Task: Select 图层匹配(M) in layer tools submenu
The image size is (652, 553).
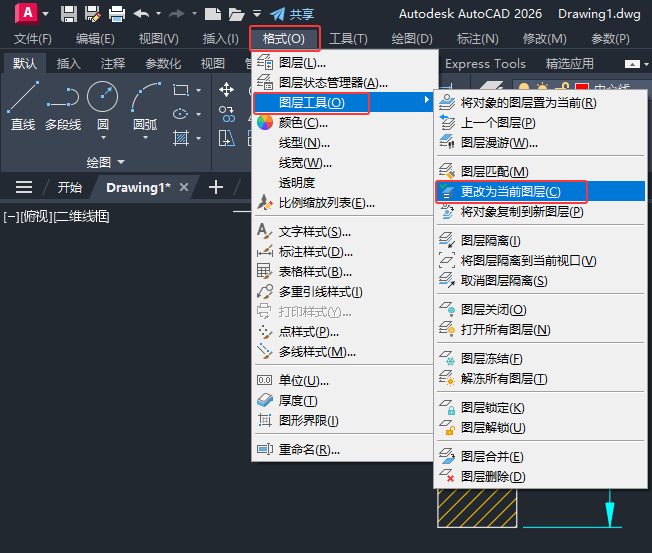Action: pos(541,171)
